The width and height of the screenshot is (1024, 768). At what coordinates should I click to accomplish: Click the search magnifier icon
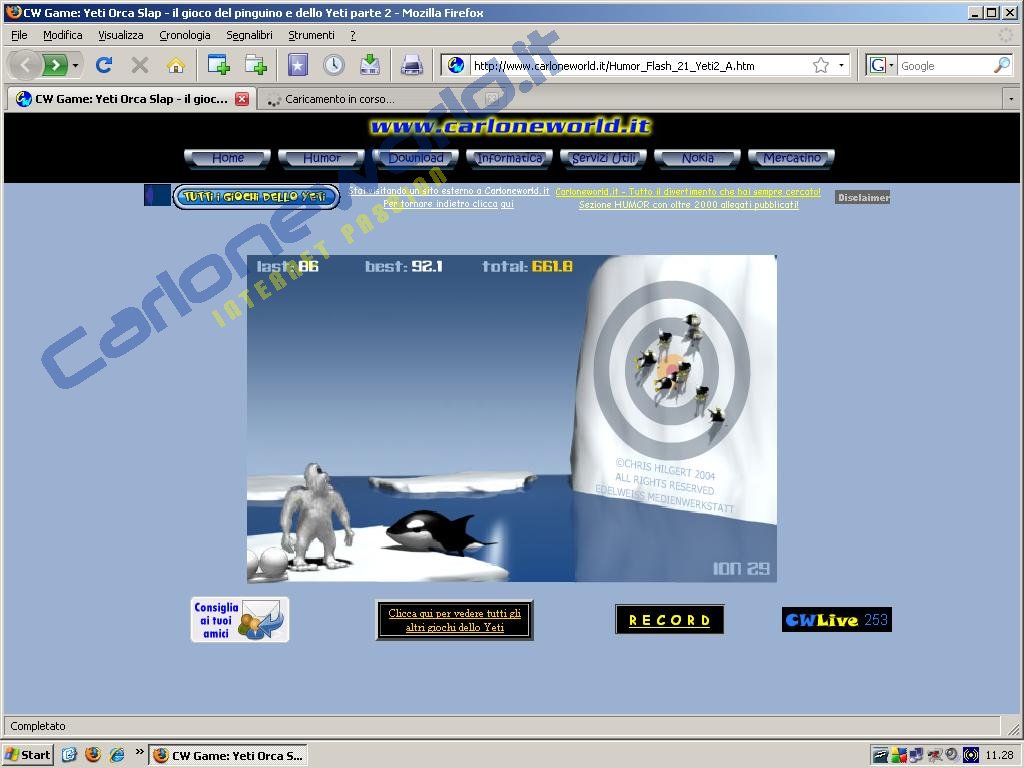[x=1002, y=65]
